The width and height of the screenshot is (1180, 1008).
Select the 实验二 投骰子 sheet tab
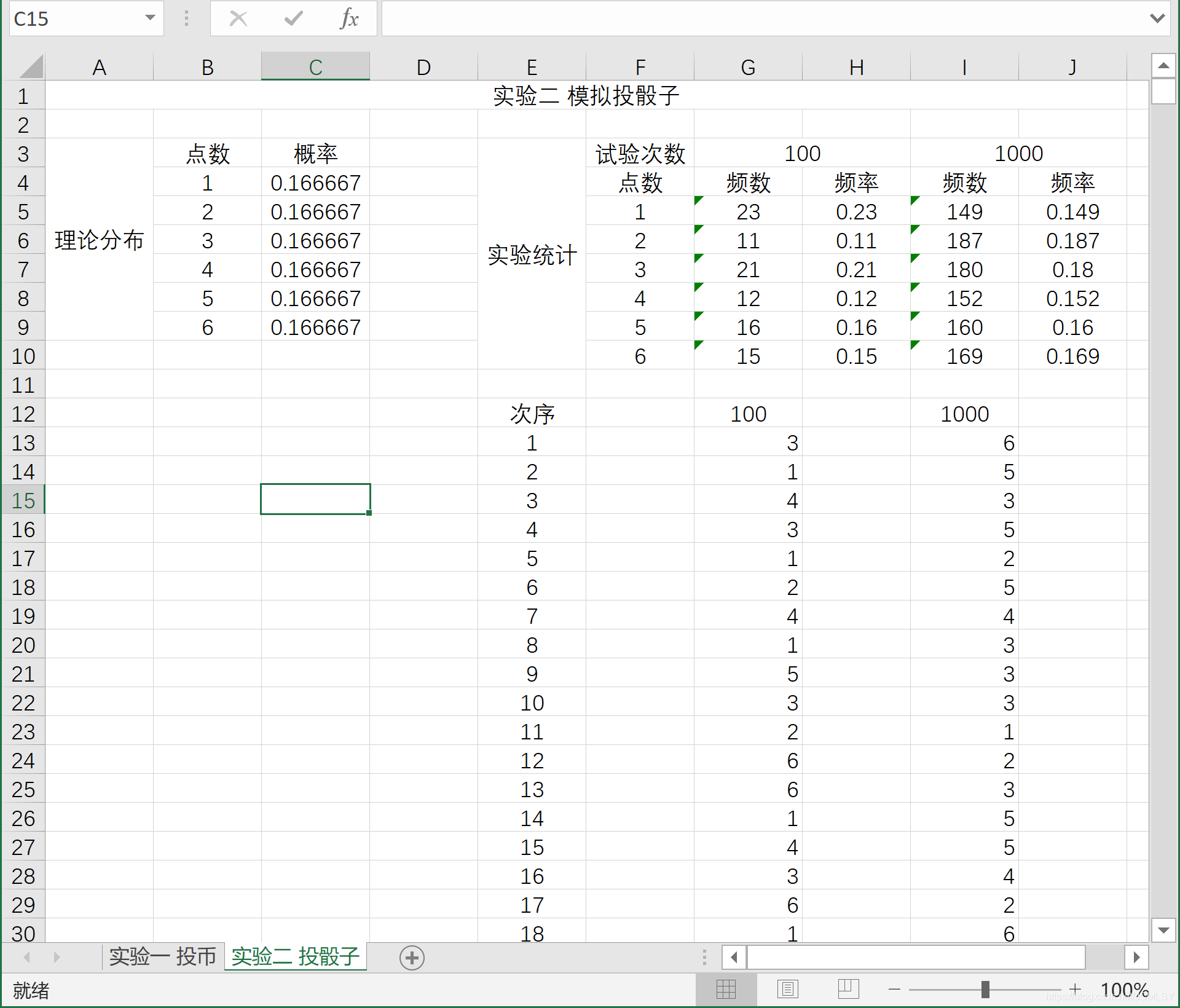click(296, 957)
